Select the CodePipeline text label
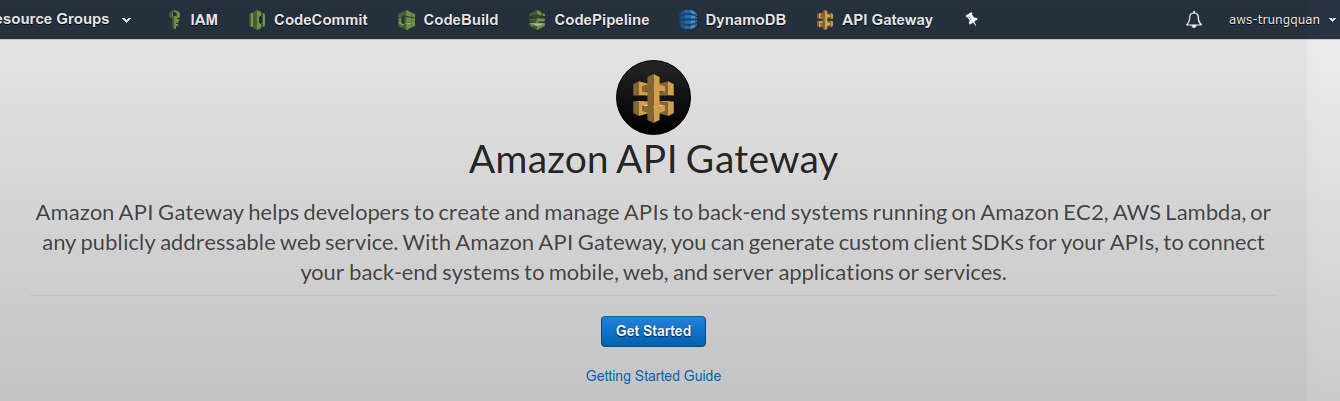The image size is (1340, 401). coord(603,19)
